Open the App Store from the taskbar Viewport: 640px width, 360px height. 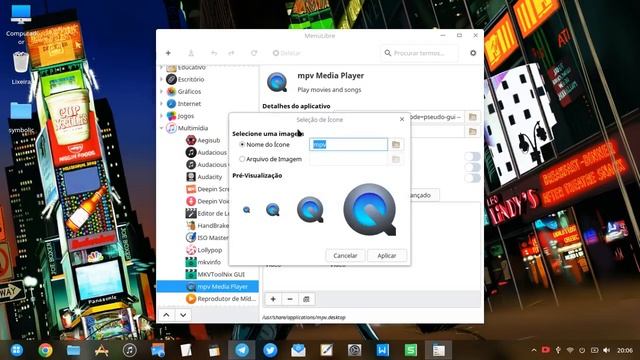pyautogui.click(x=102, y=350)
